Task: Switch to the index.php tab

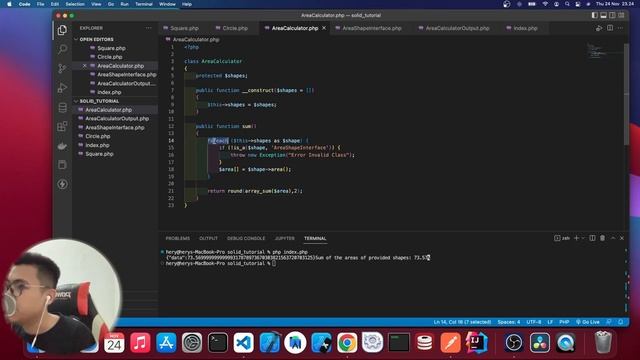Action: pos(525,28)
